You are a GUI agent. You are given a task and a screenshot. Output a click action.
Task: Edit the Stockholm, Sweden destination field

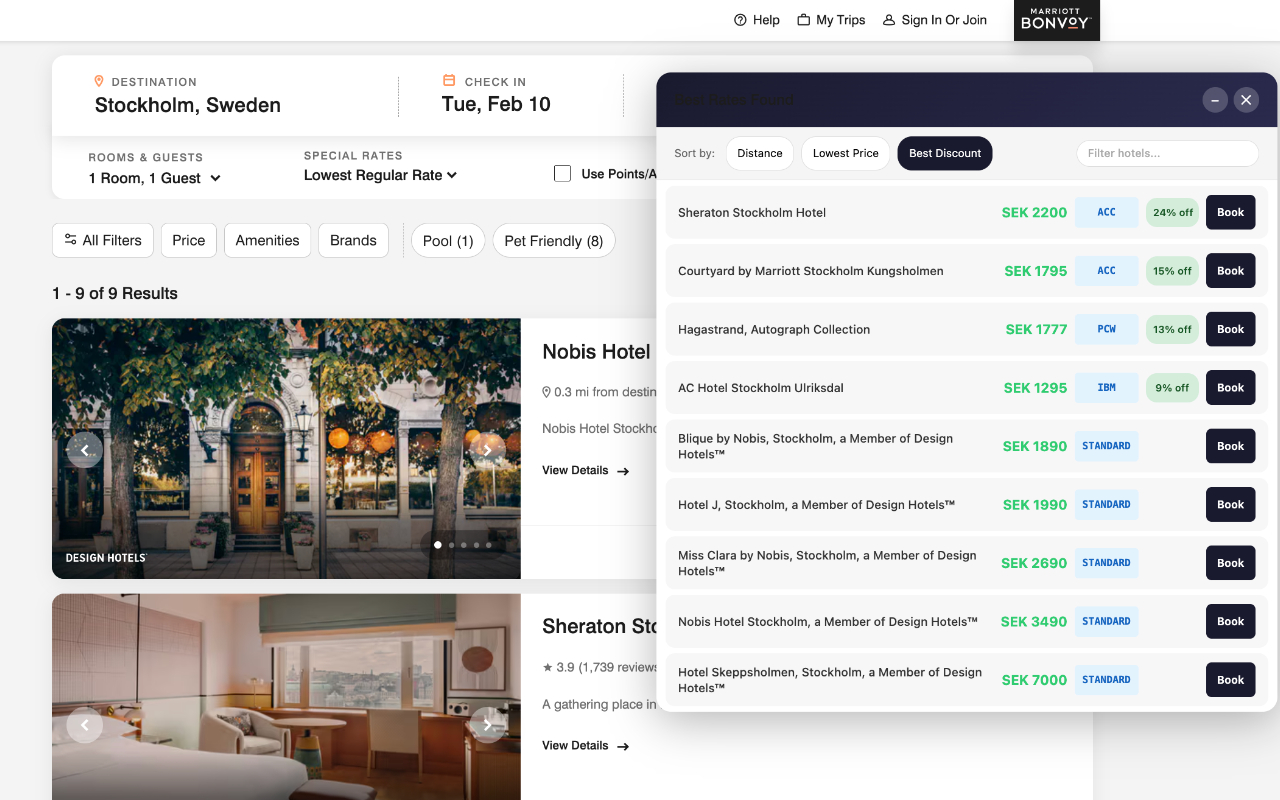[188, 105]
